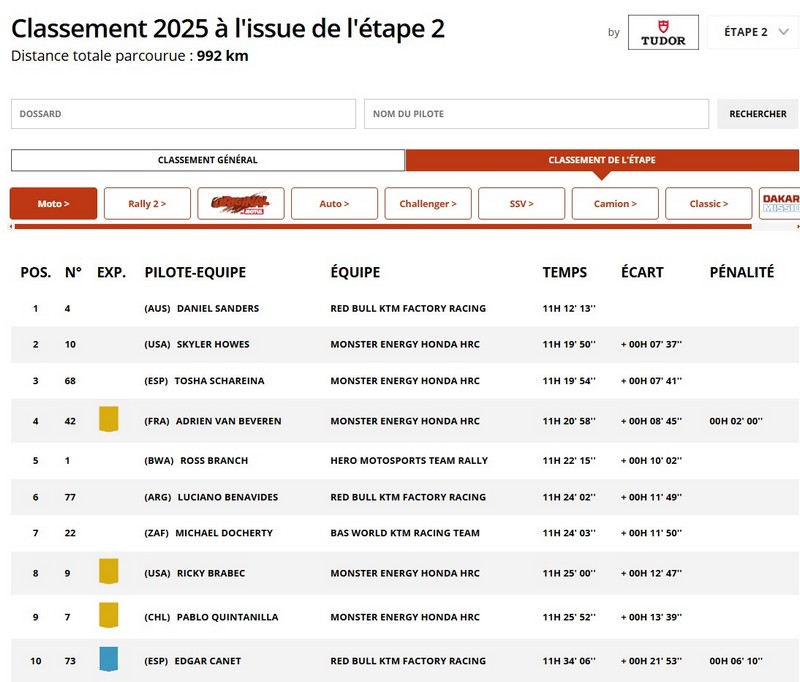Open the ÉTAPE 2 dropdown

point(752,31)
